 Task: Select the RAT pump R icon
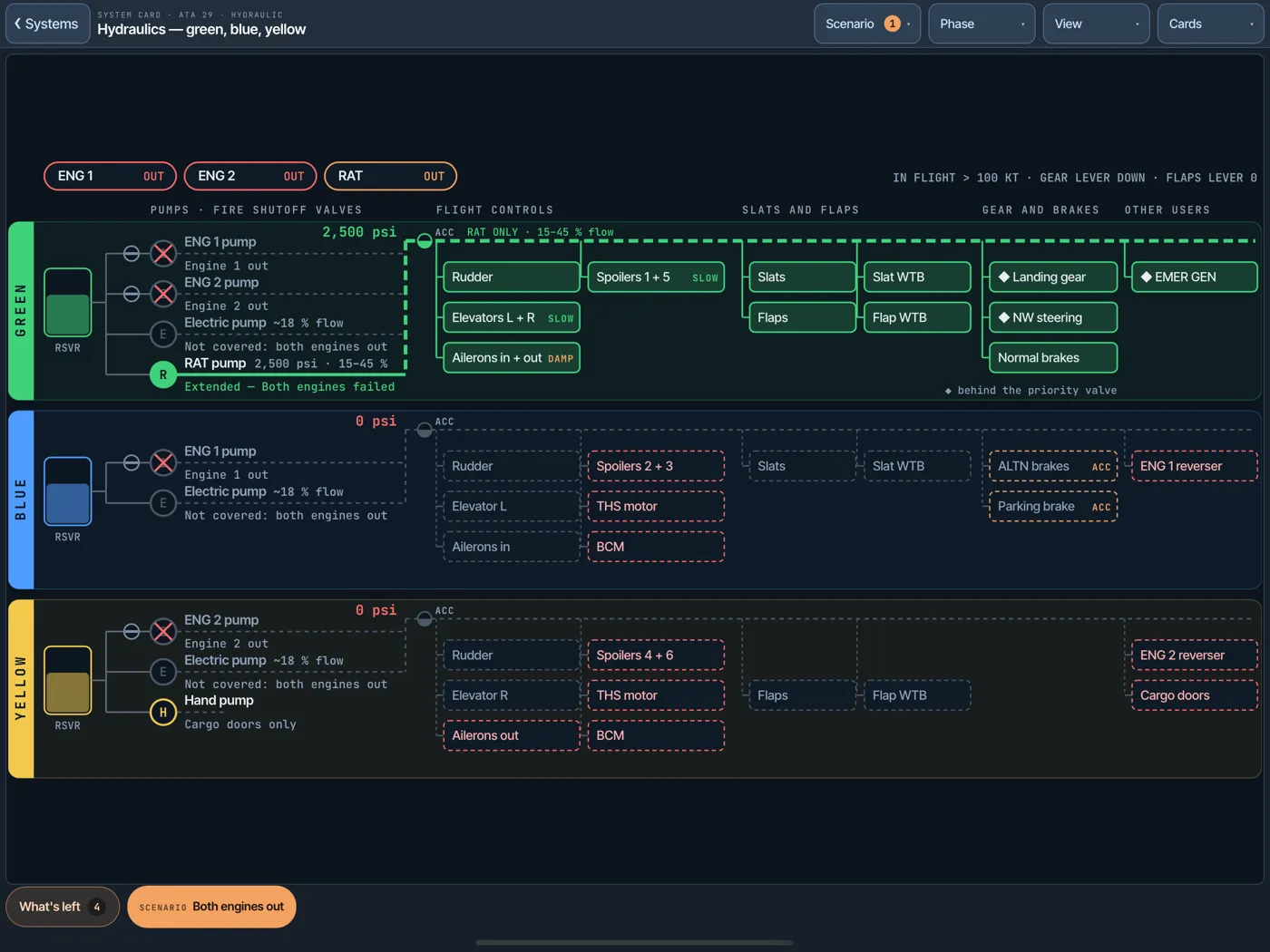[163, 374]
